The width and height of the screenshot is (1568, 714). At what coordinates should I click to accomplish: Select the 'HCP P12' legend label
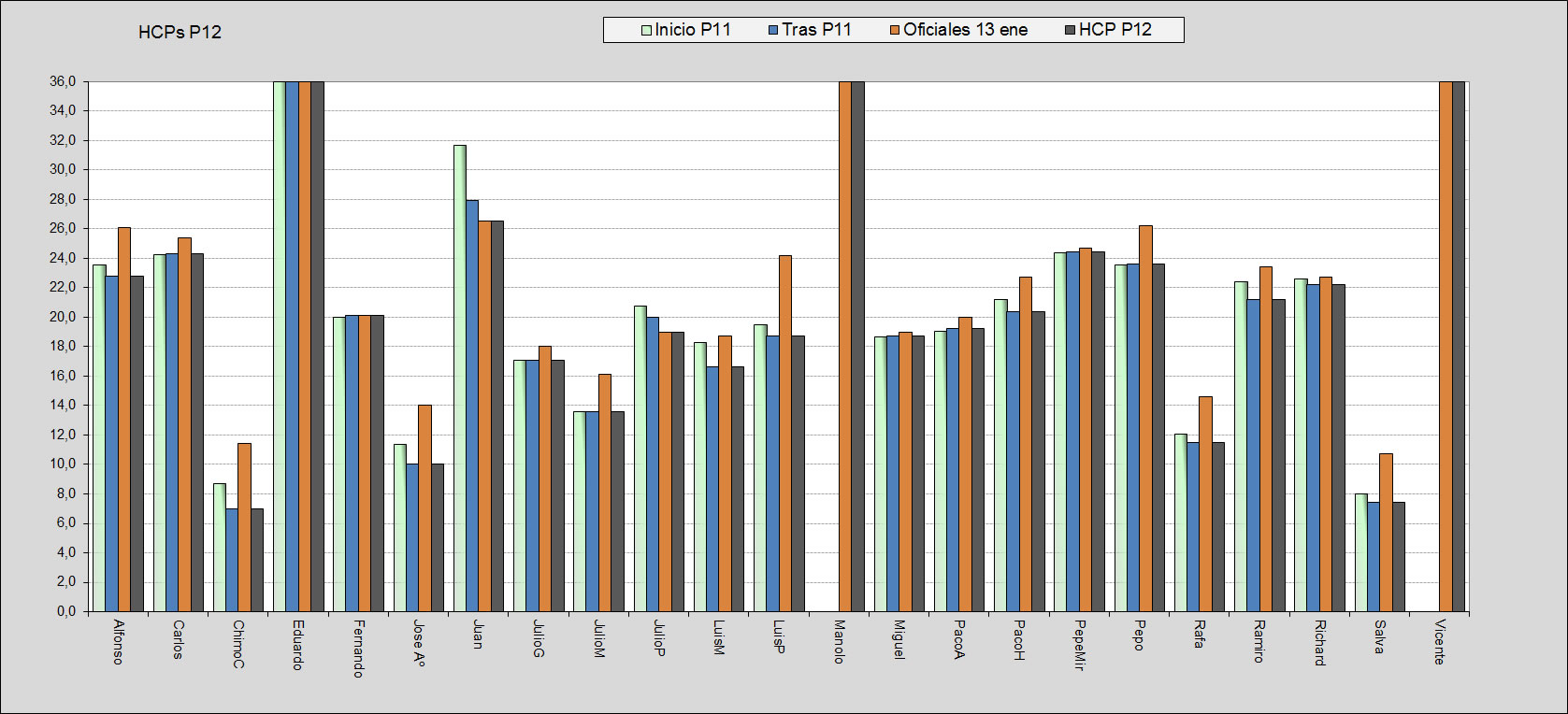(x=1115, y=30)
